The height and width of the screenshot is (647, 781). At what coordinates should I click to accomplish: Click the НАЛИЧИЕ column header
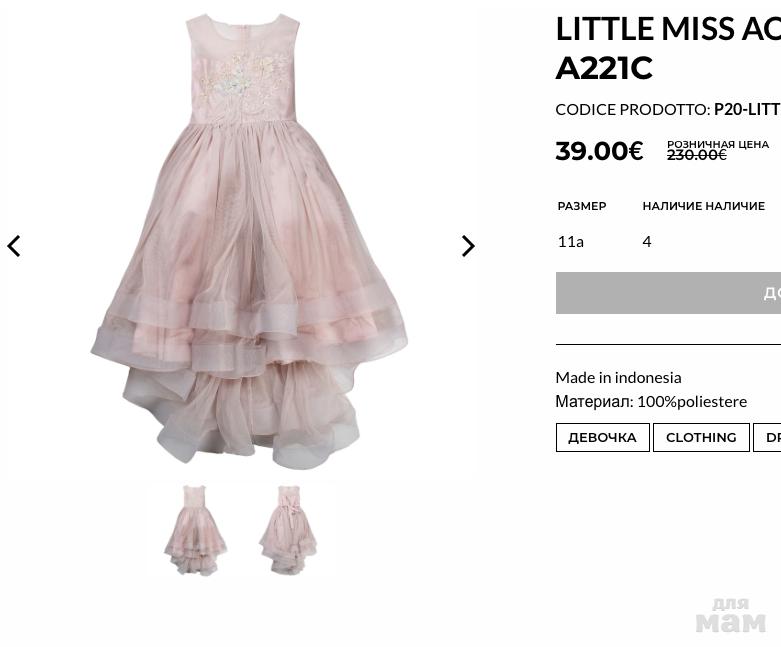pyautogui.click(x=703, y=206)
